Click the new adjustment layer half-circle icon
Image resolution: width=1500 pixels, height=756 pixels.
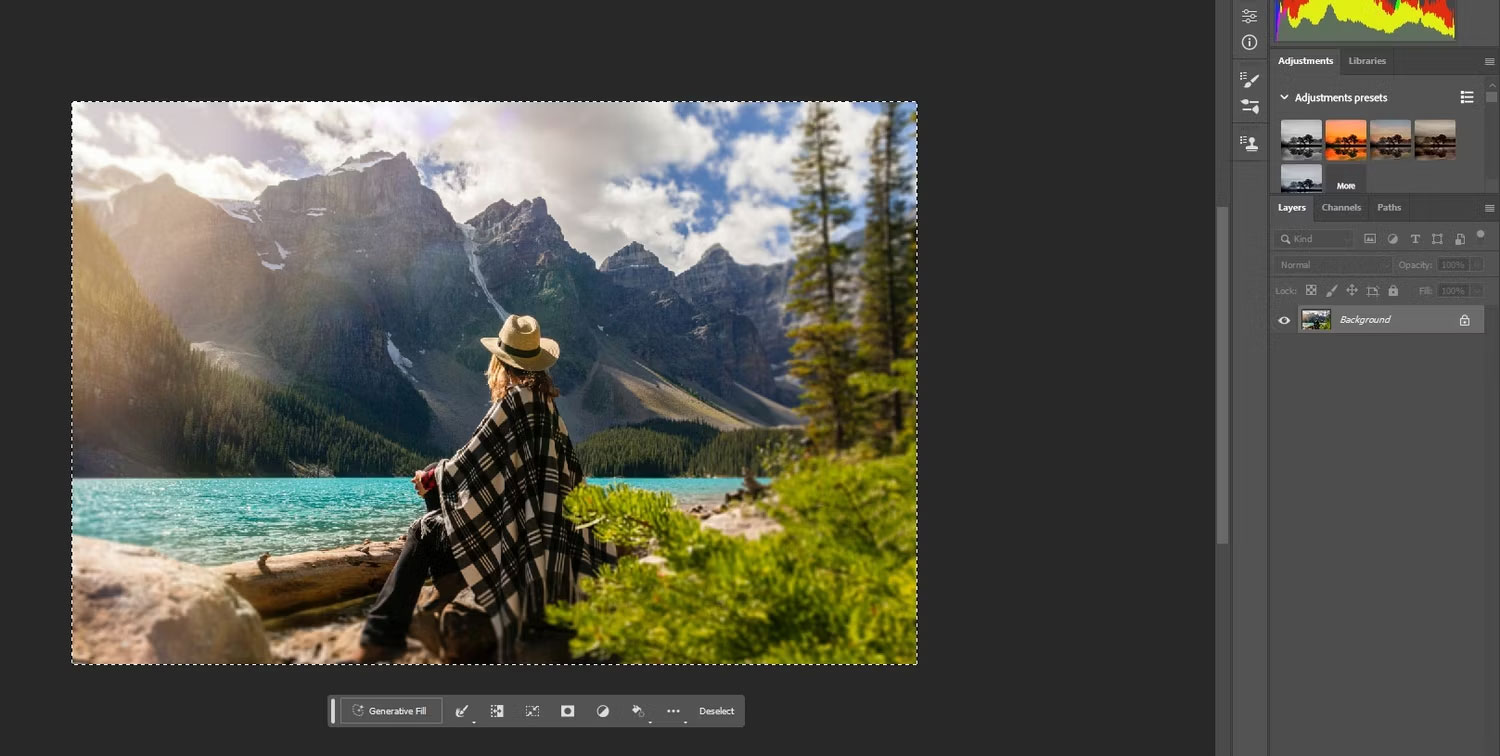coord(602,711)
